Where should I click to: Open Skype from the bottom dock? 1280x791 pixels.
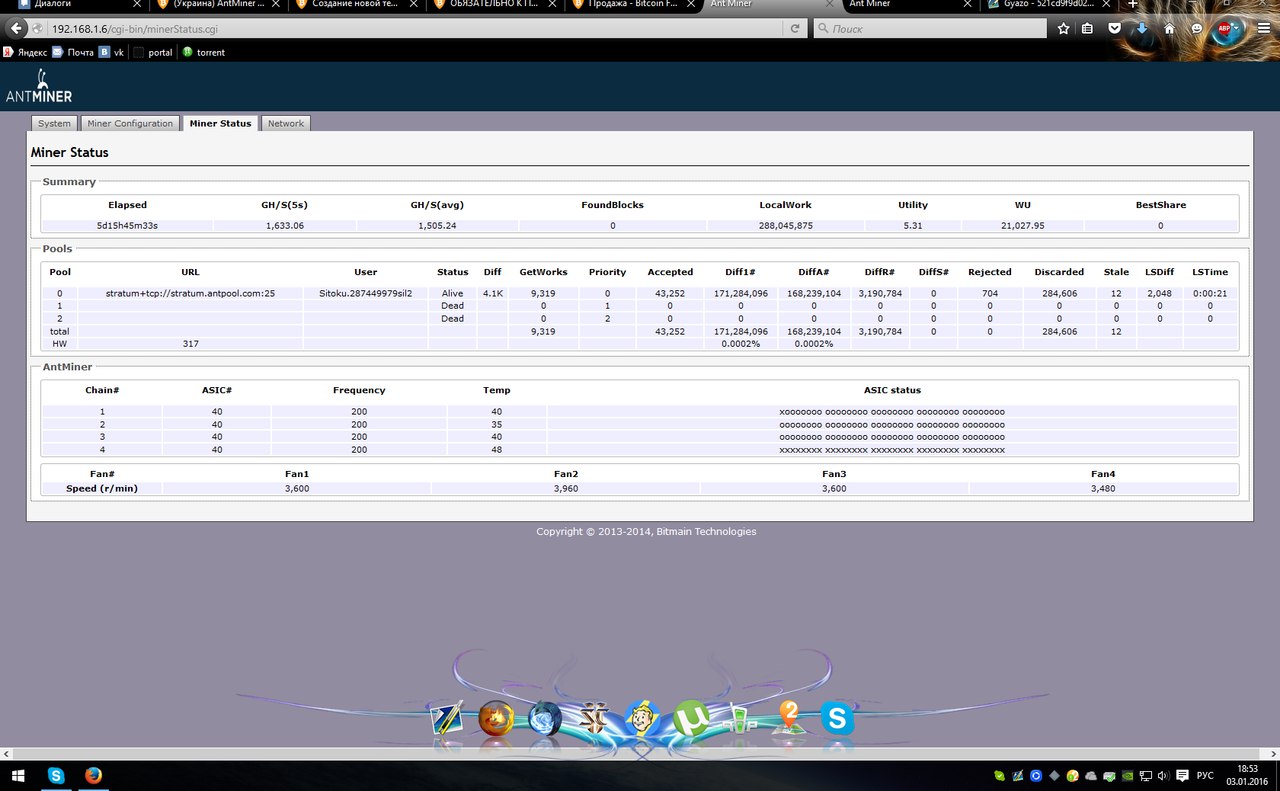click(x=837, y=718)
